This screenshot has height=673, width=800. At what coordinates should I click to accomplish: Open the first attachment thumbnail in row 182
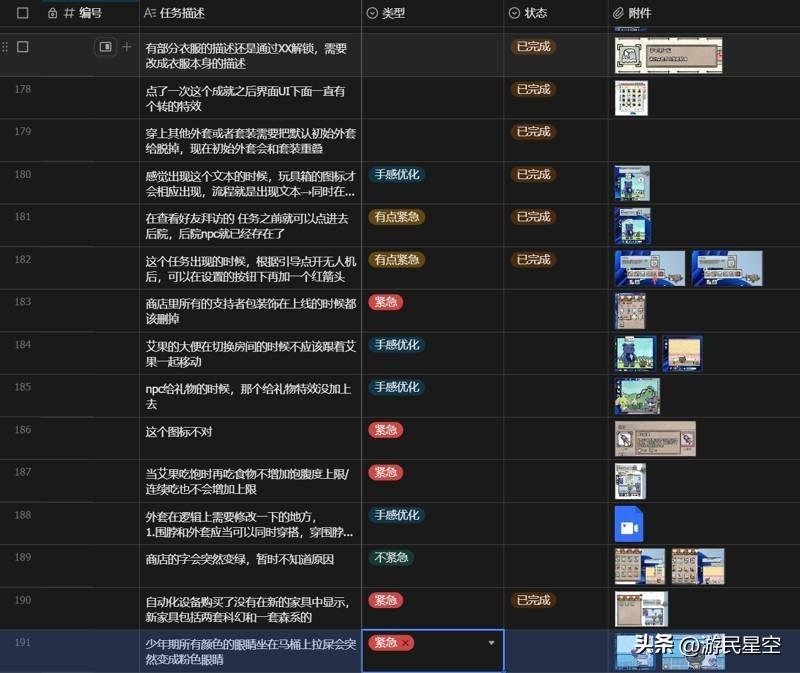[x=649, y=268]
